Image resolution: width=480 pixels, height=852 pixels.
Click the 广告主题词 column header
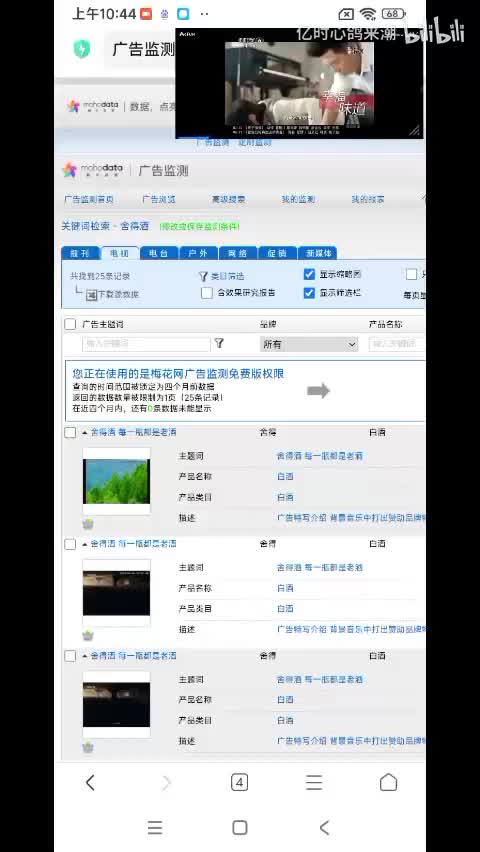[x=102, y=324]
